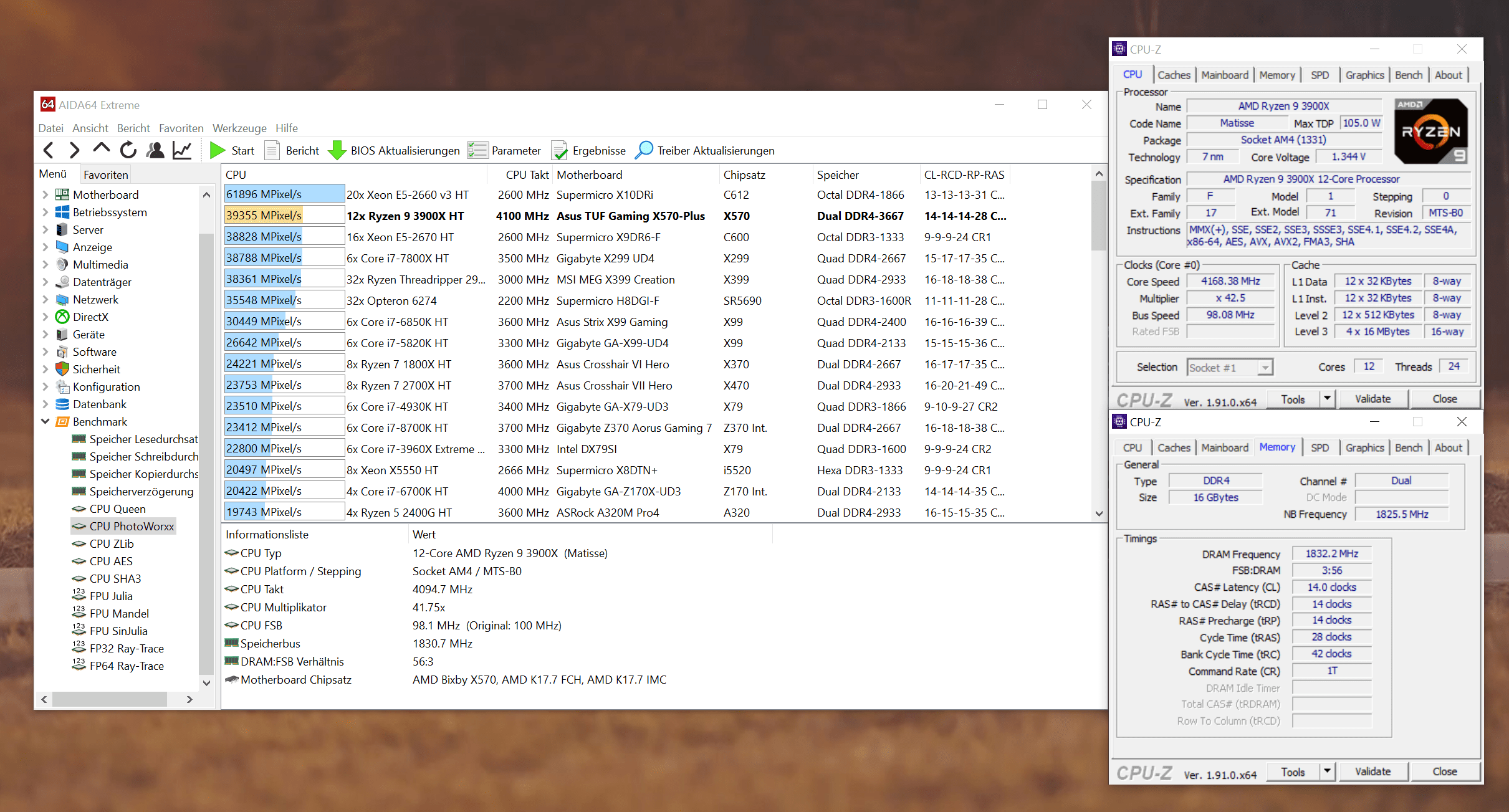1509x812 pixels.
Task: Switch to Caches tab in upper CPU-Z
Action: 1174,75
